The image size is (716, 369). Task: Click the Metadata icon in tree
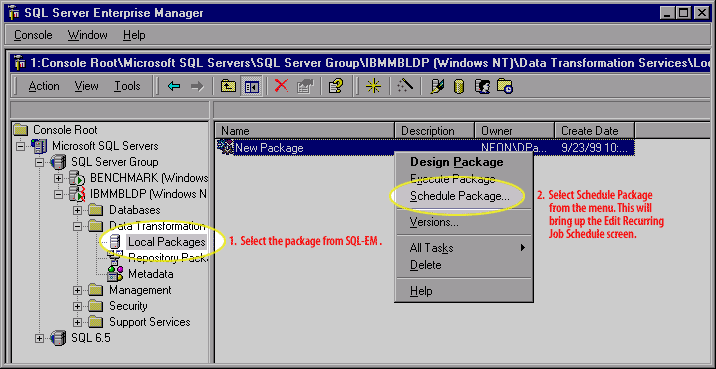click(x=115, y=274)
